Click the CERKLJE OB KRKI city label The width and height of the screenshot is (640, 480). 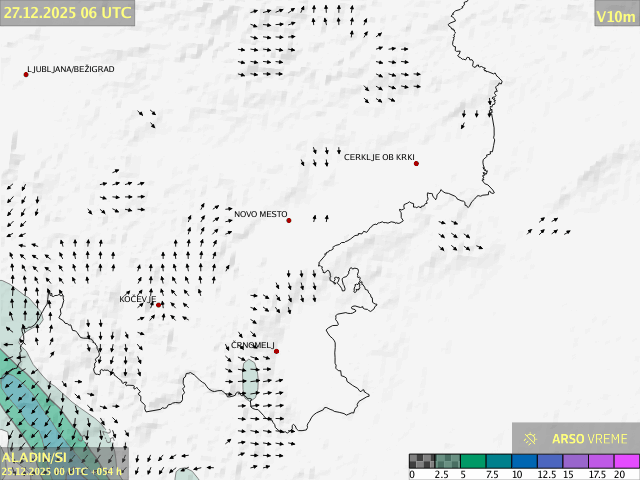(378, 157)
